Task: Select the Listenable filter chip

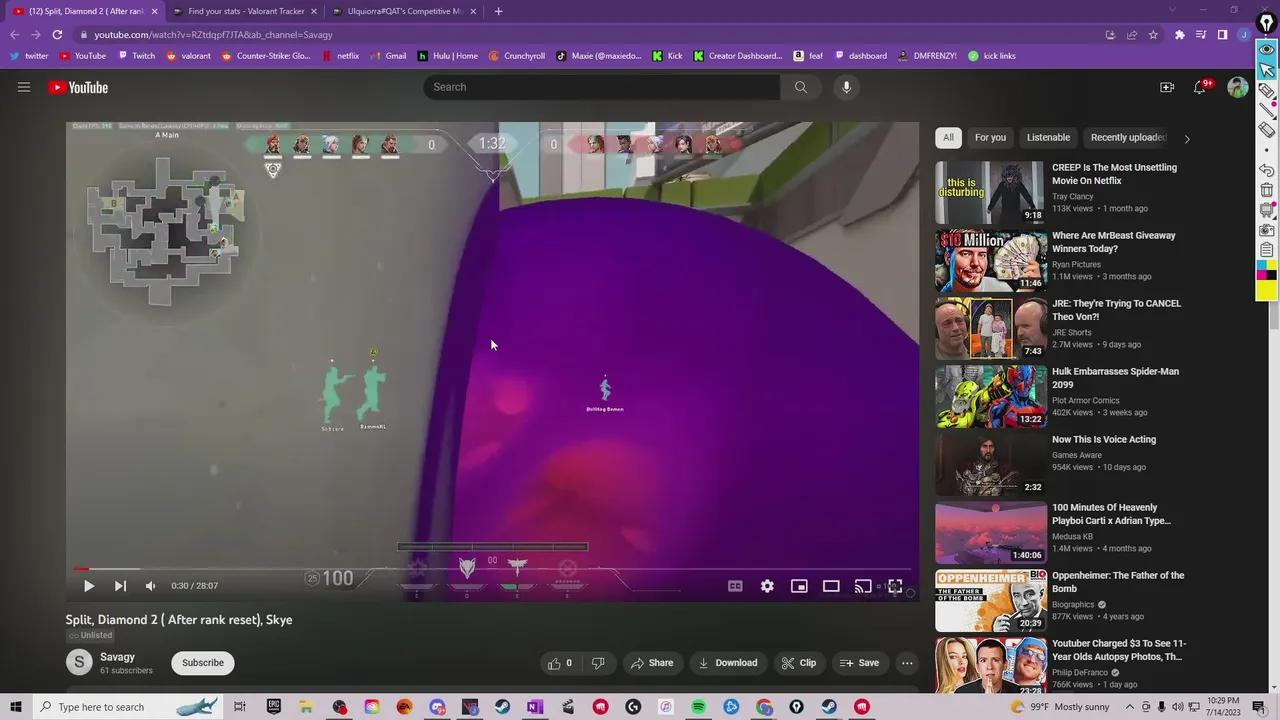Action: coord(1048,137)
